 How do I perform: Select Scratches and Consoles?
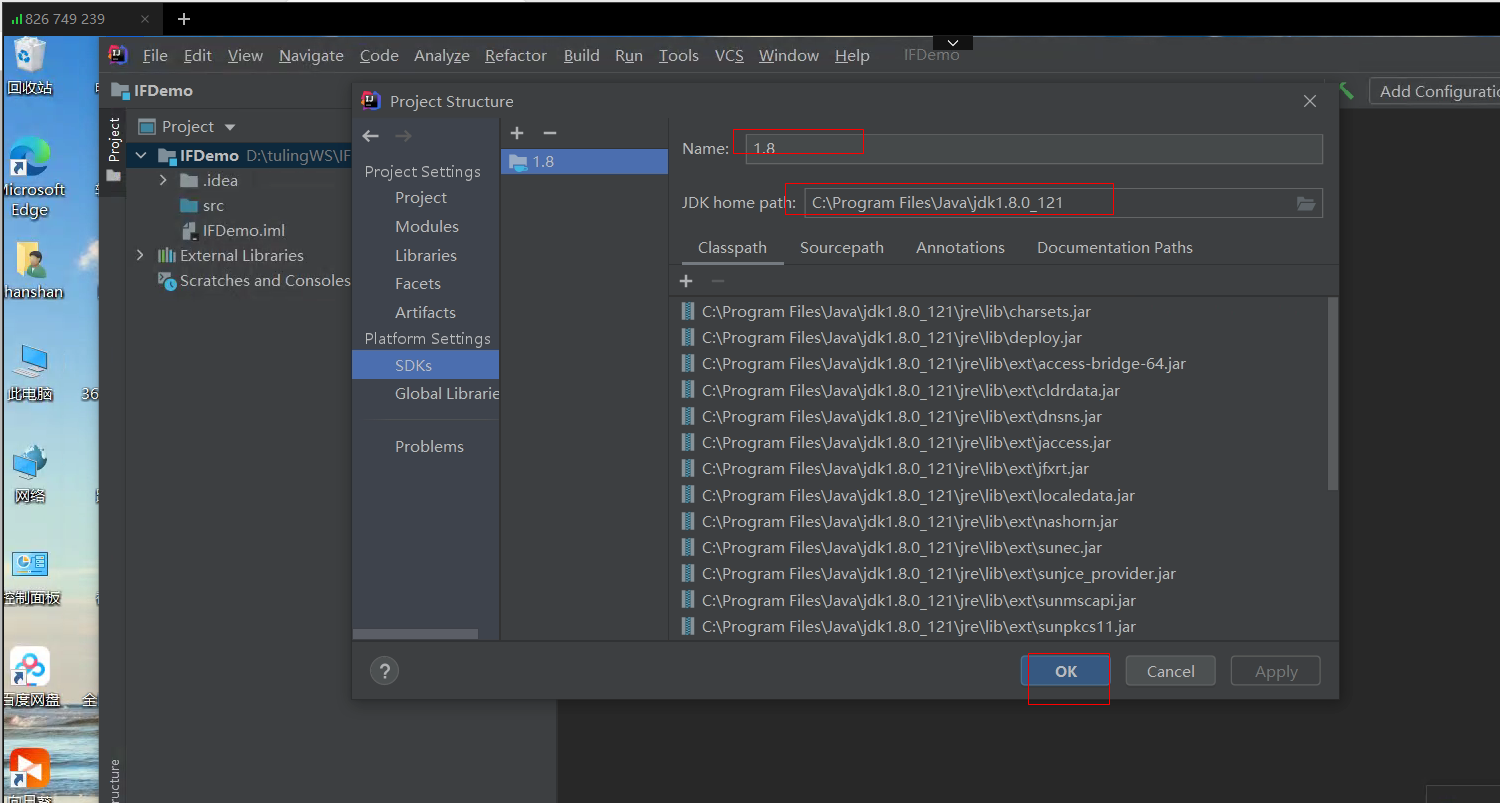pyautogui.click(x=254, y=281)
